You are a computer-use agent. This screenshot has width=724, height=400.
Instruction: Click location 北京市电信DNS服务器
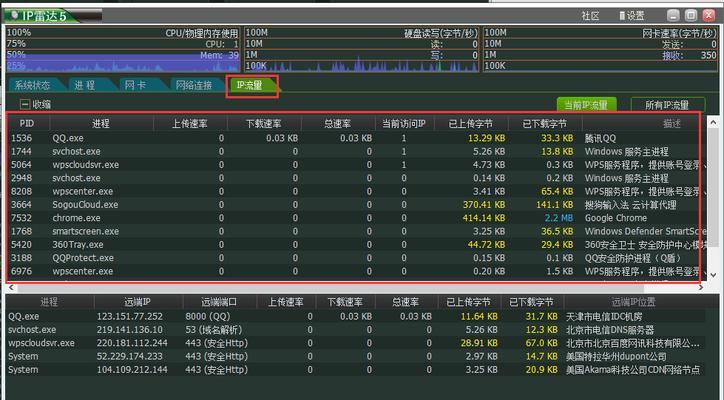610,330
